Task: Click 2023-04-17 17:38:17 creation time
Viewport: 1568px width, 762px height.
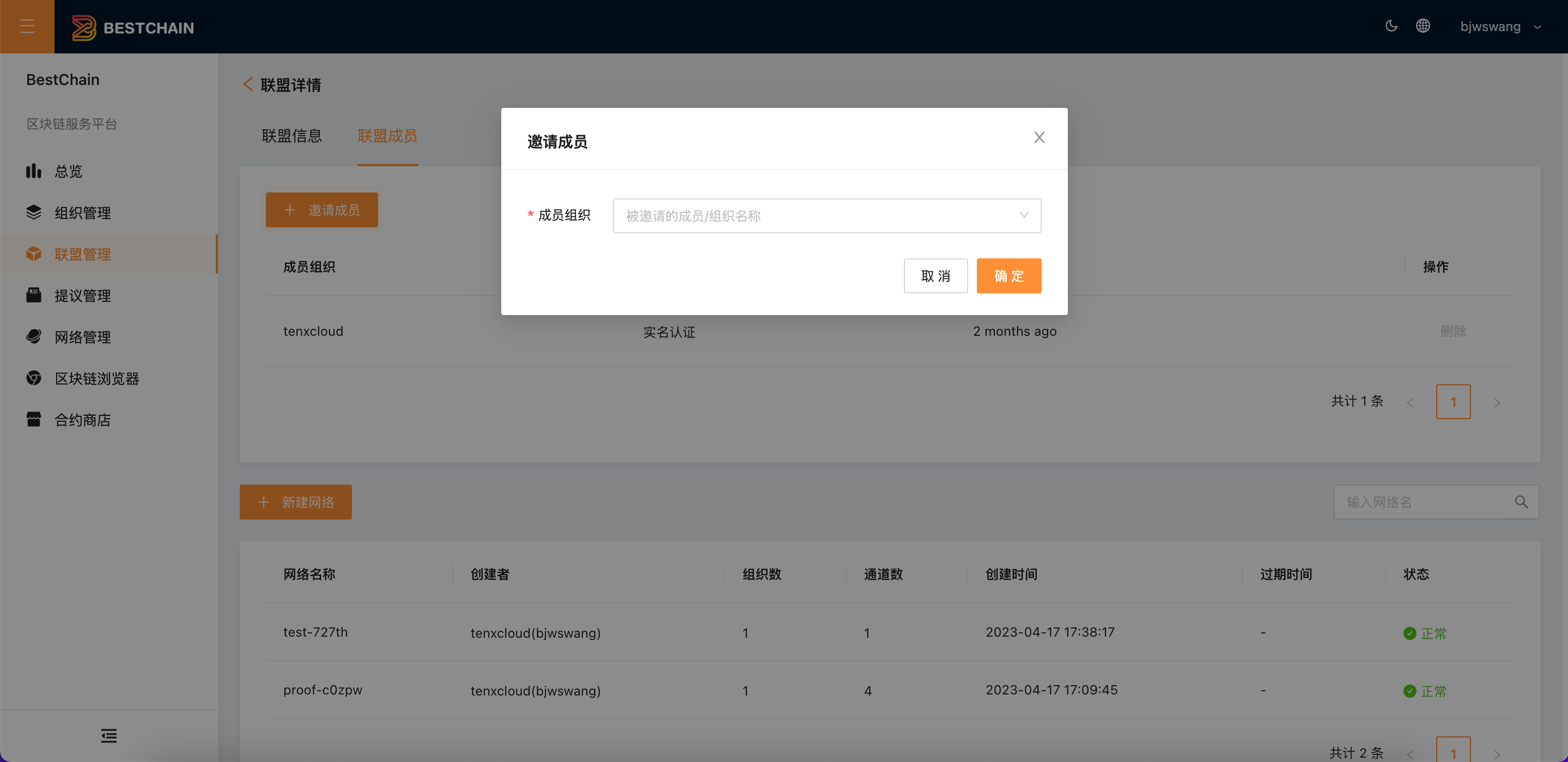Action: point(1050,632)
